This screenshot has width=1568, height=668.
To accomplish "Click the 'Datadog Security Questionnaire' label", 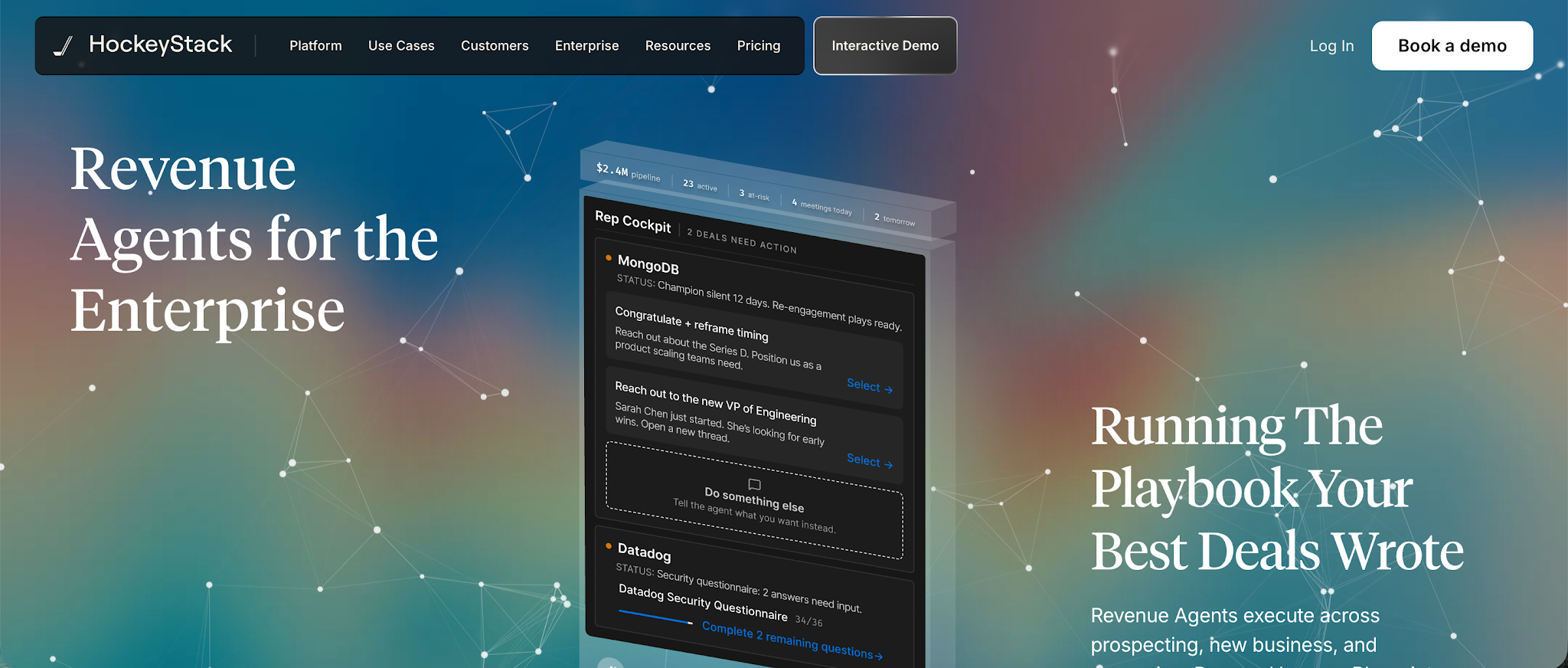I will click(x=703, y=603).
